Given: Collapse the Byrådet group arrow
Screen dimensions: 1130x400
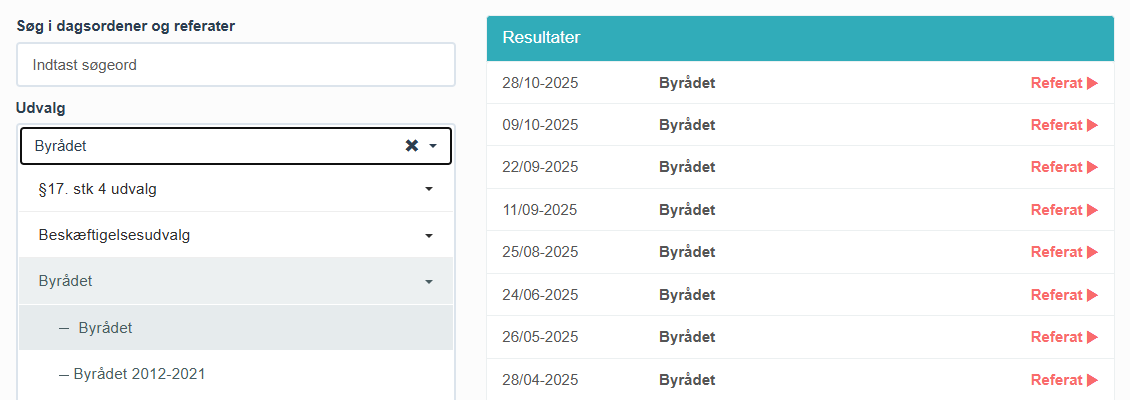Looking at the screenshot, I should point(428,282).
